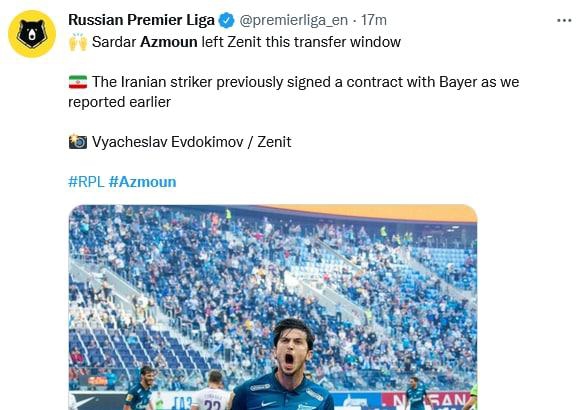
Task: Open the attached stadium photo
Action: tap(273, 307)
